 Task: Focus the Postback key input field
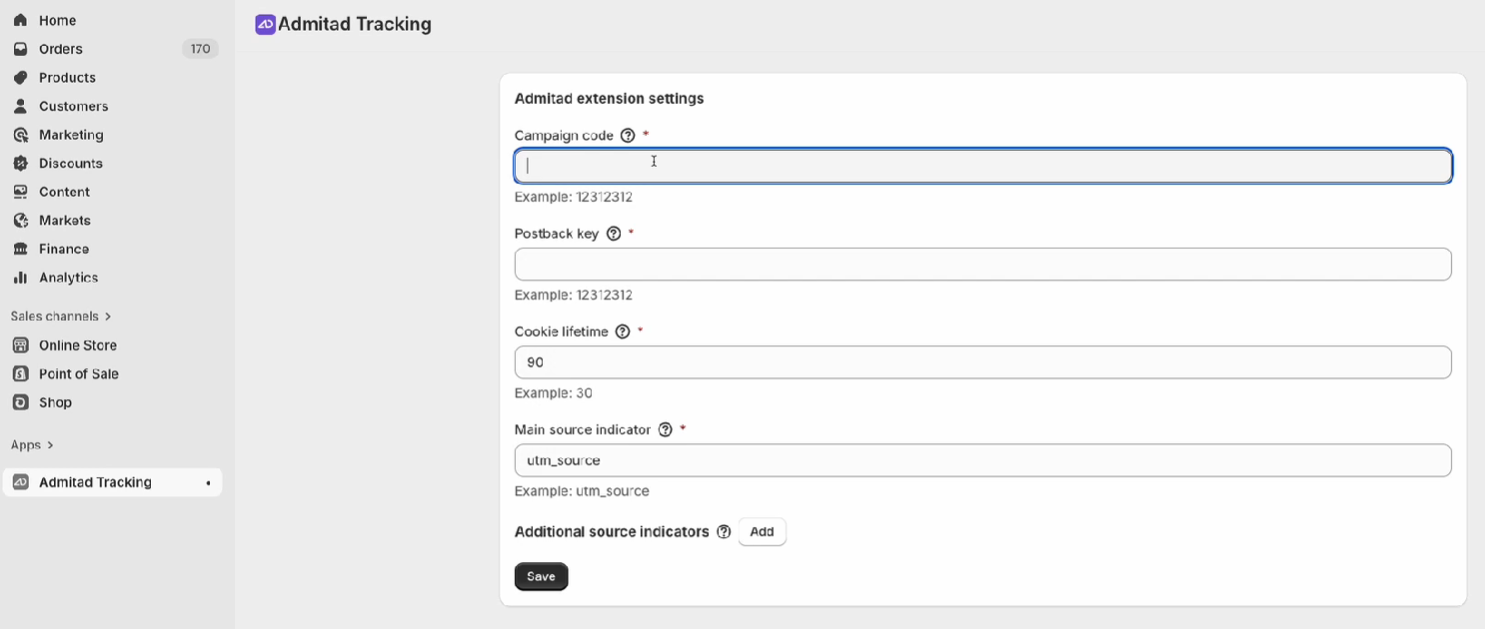[982, 264]
